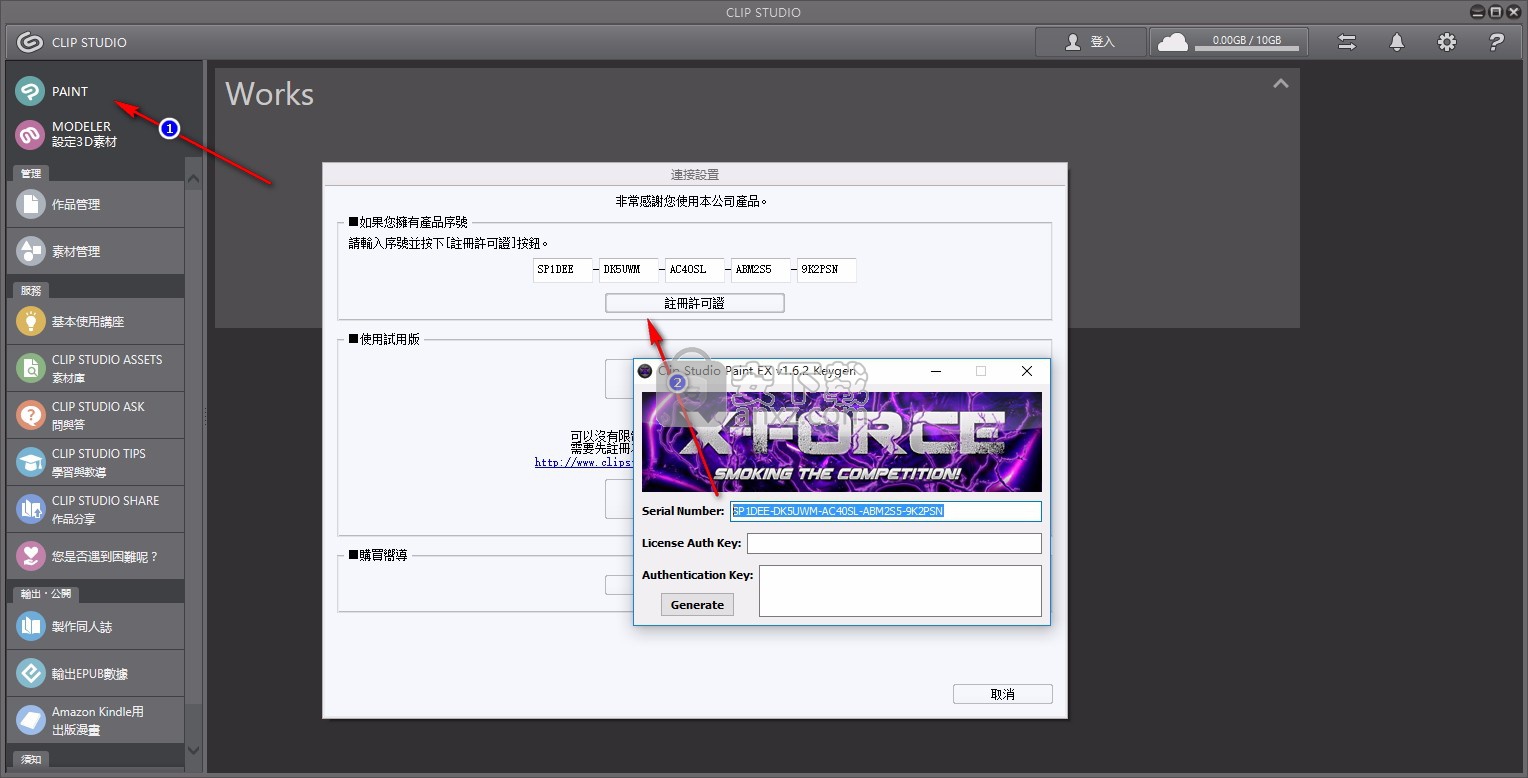Click the 管理 section header
This screenshot has height=778, width=1528.
tap(31, 173)
